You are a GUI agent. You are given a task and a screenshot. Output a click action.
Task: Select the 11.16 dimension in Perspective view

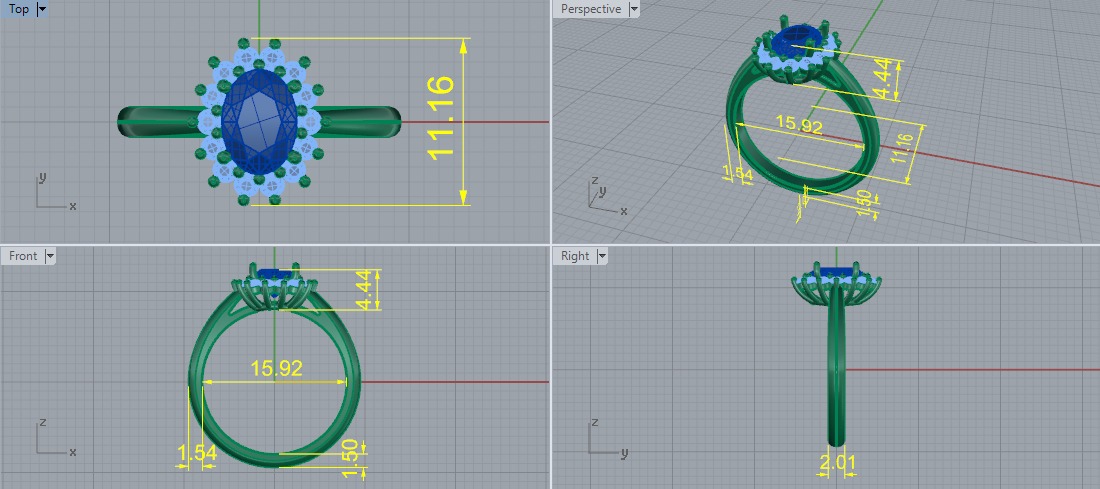pyautogui.click(x=902, y=149)
